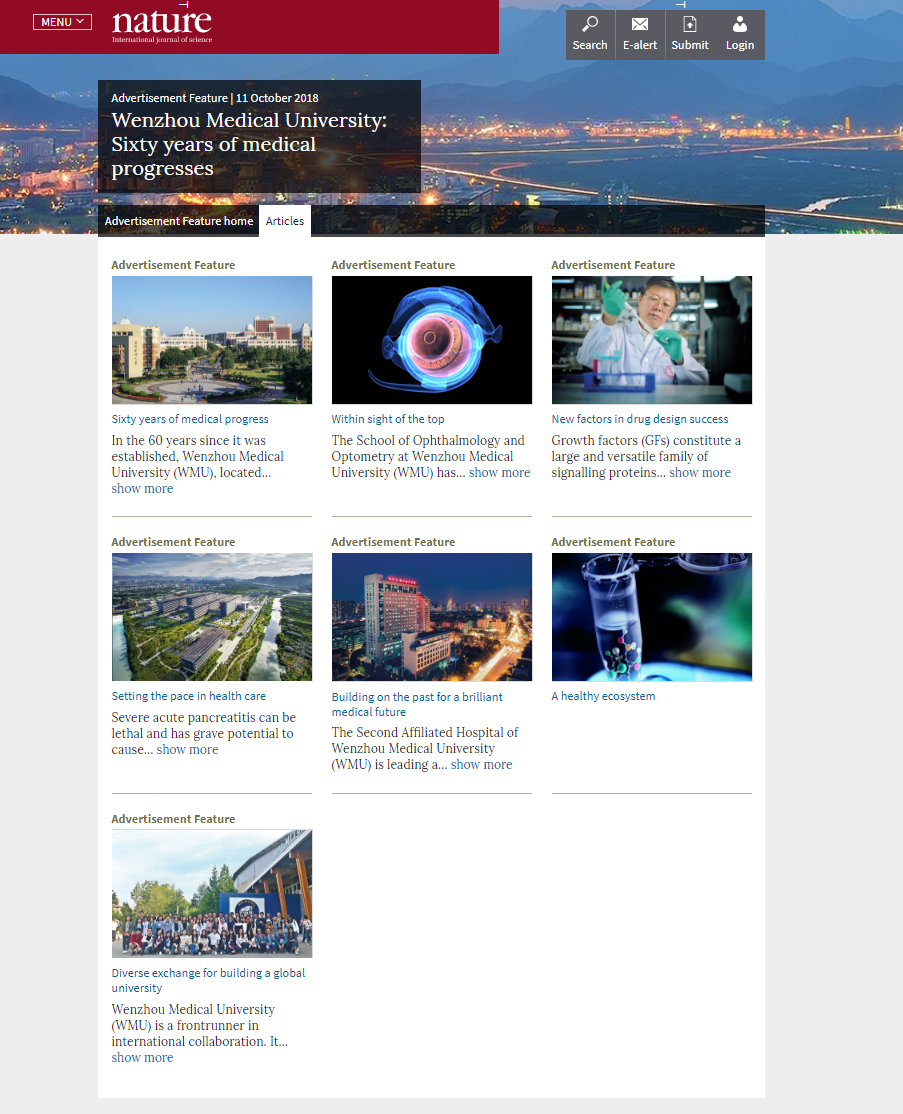Click the Submit document icon

point(690,25)
